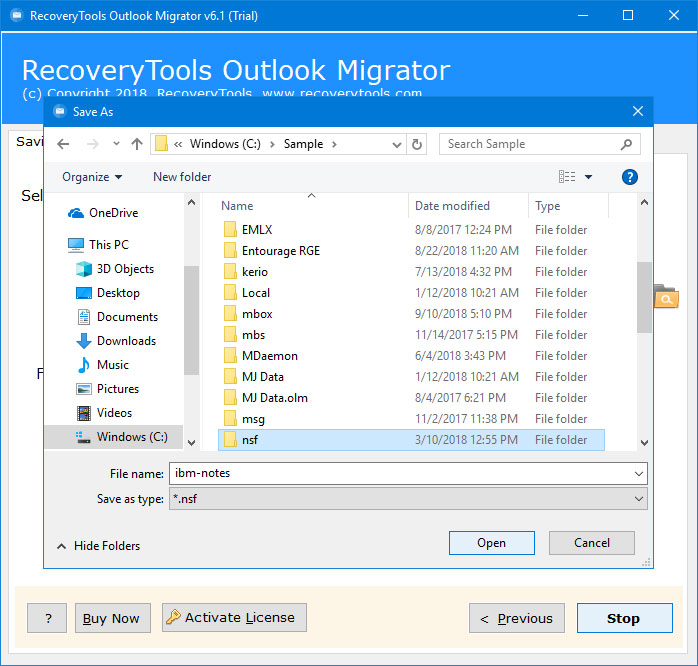The height and width of the screenshot is (666, 698).
Task: Open Music in the navigation pane
Action: (103, 365)
